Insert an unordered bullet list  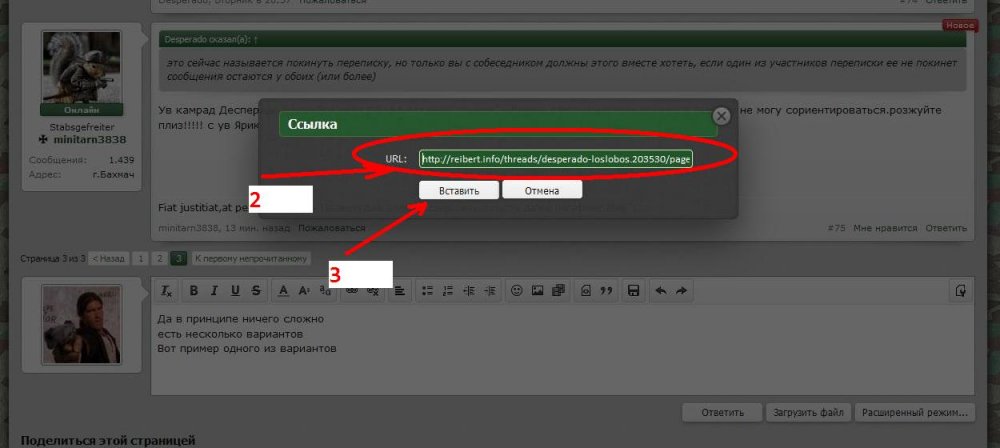pyautogui.click(x=427, y=291)
